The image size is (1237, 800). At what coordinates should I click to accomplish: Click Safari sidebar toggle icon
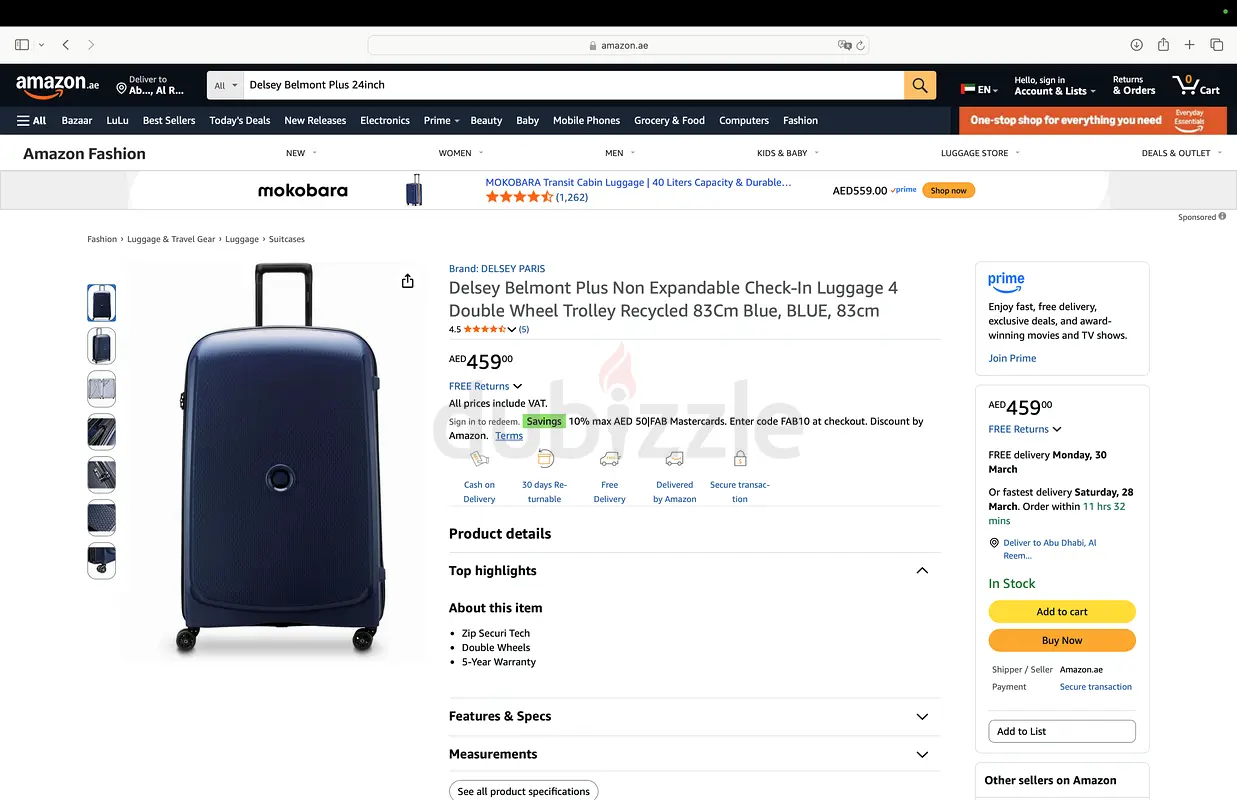(x=22, y=45)
